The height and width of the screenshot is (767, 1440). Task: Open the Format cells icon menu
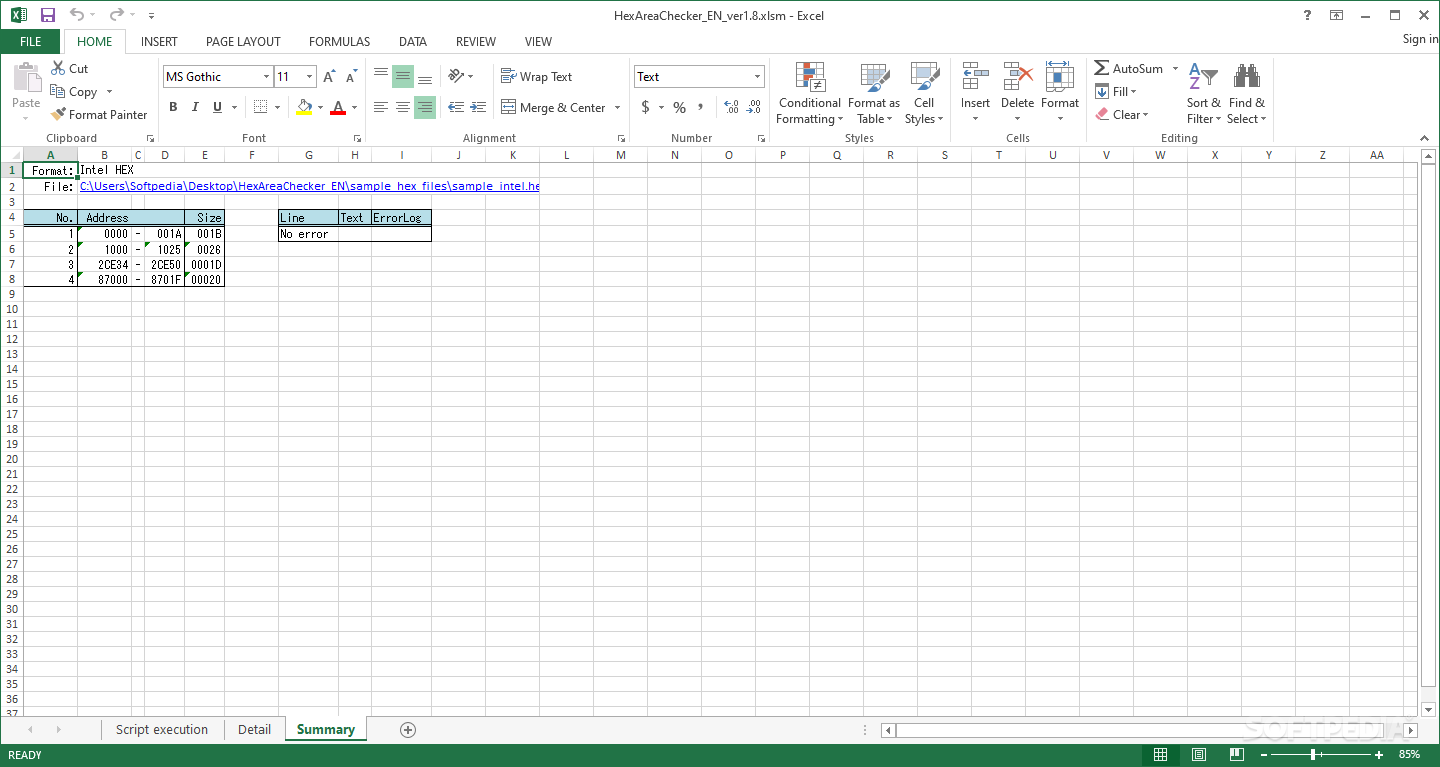[x=1059, y=77]
